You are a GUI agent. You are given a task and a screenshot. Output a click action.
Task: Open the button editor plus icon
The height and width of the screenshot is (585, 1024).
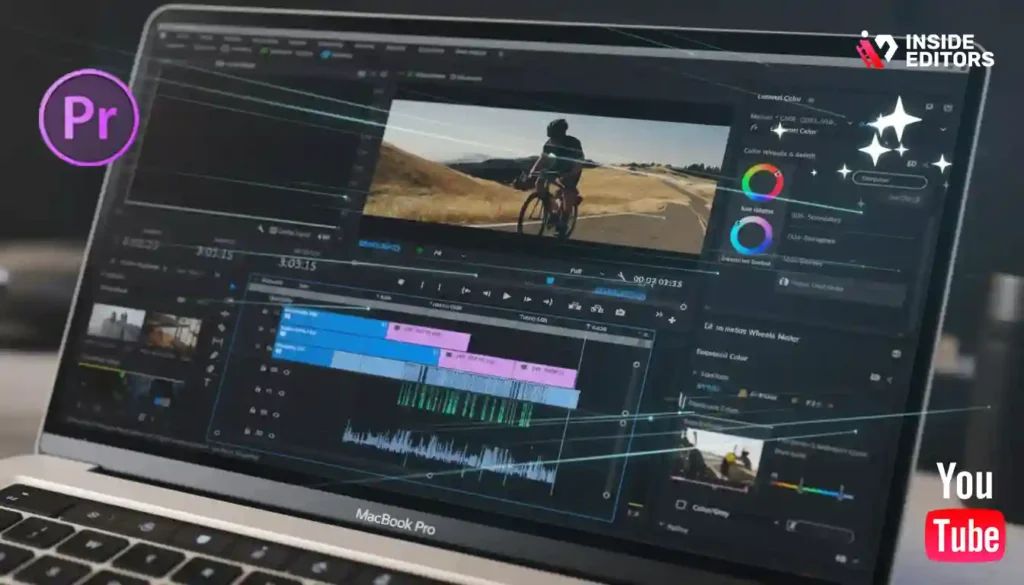tap(671, 319)
